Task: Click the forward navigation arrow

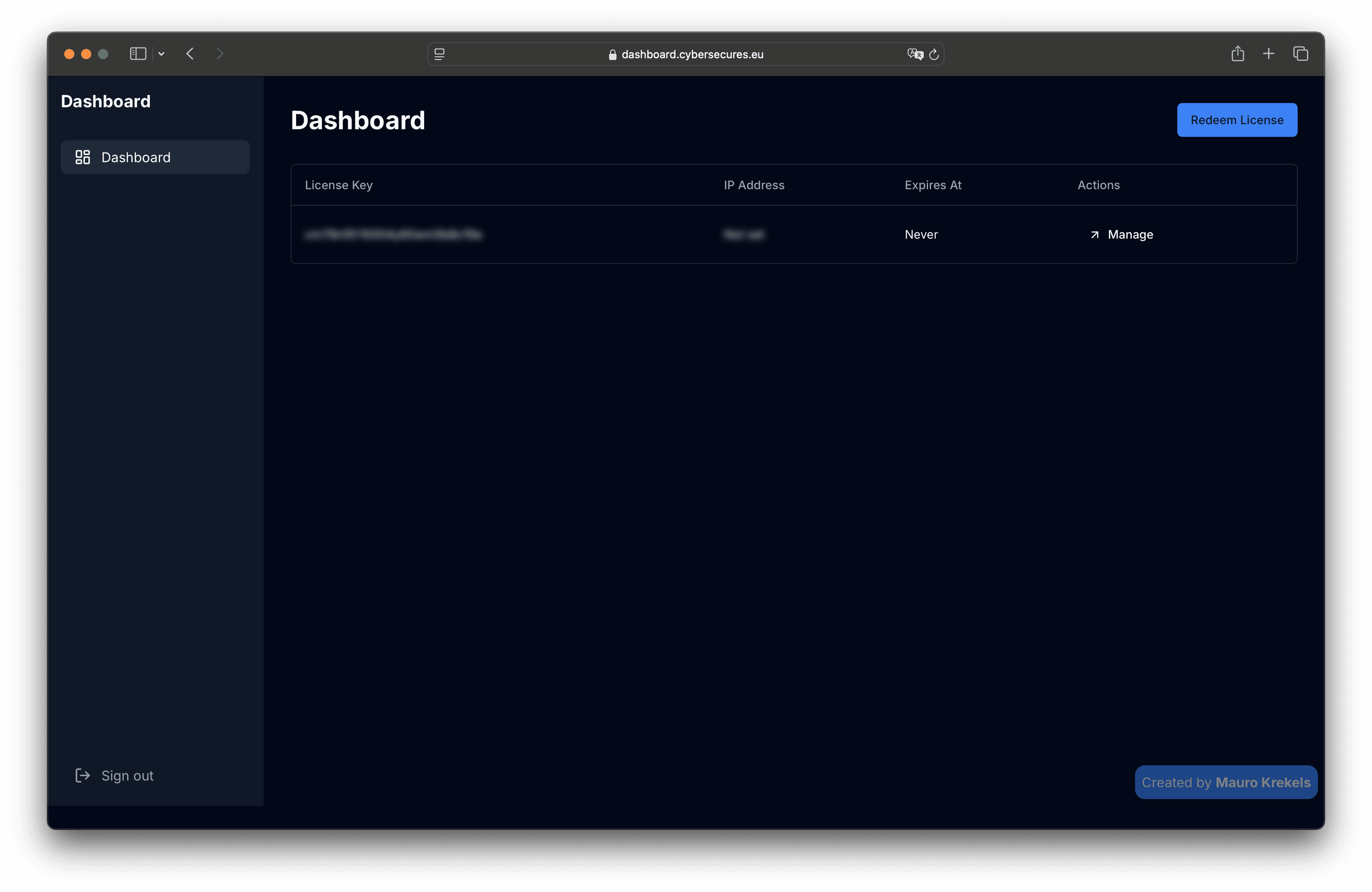Action: tap(220, 54)
